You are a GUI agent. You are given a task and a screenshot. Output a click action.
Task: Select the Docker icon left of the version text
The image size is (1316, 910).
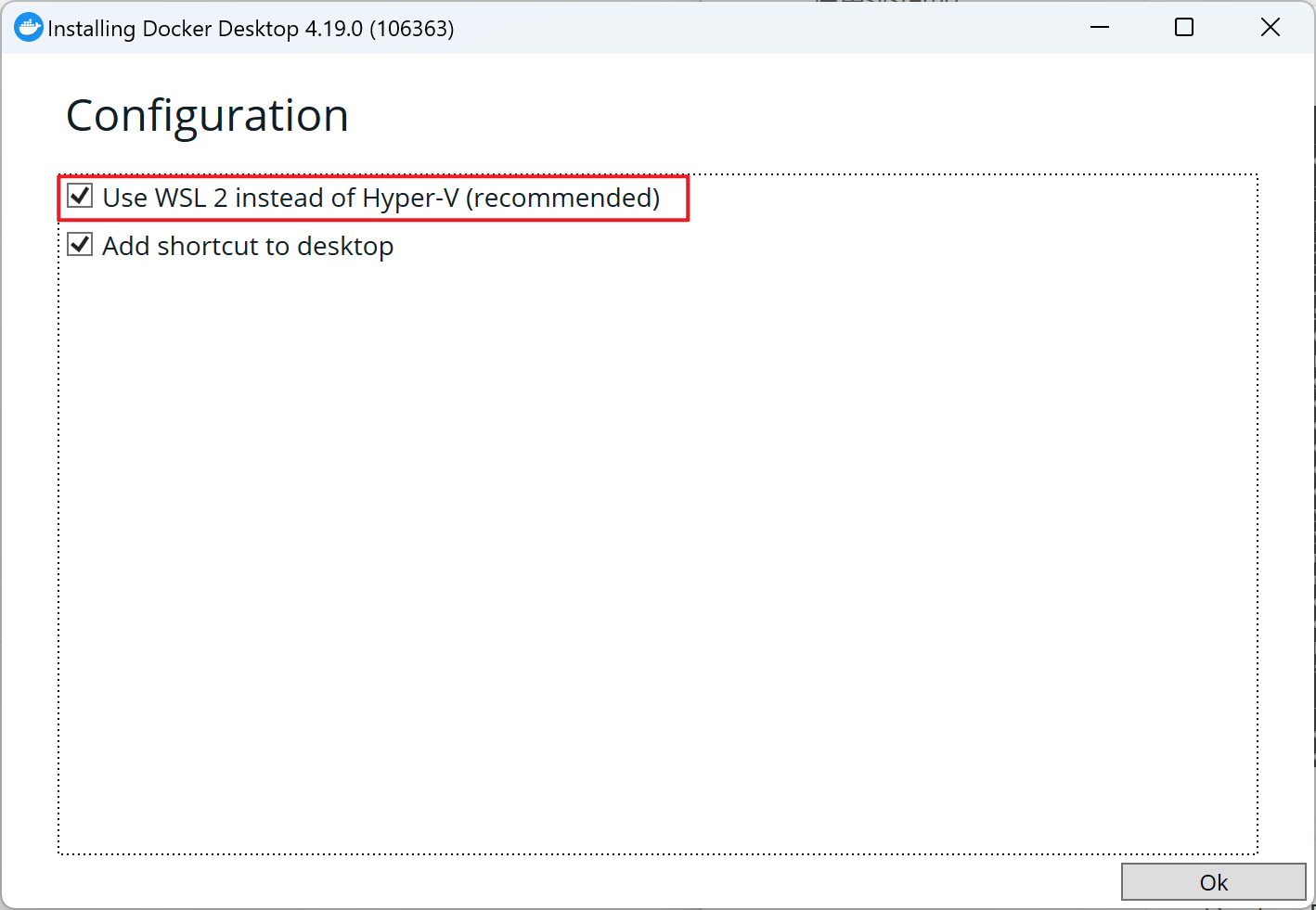point(28,27)
